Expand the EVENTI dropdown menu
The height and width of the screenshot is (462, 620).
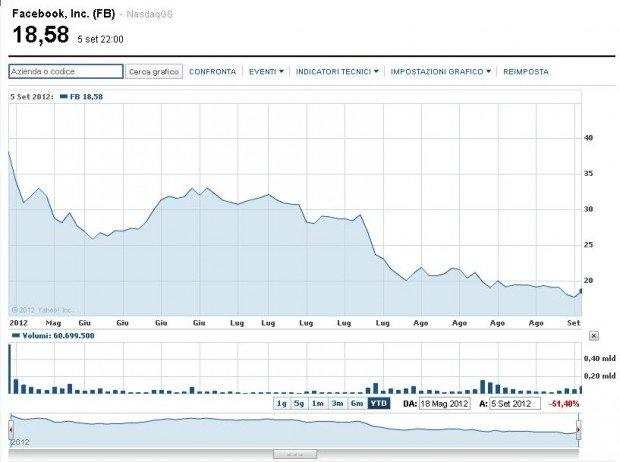click(x=266, y=72)
